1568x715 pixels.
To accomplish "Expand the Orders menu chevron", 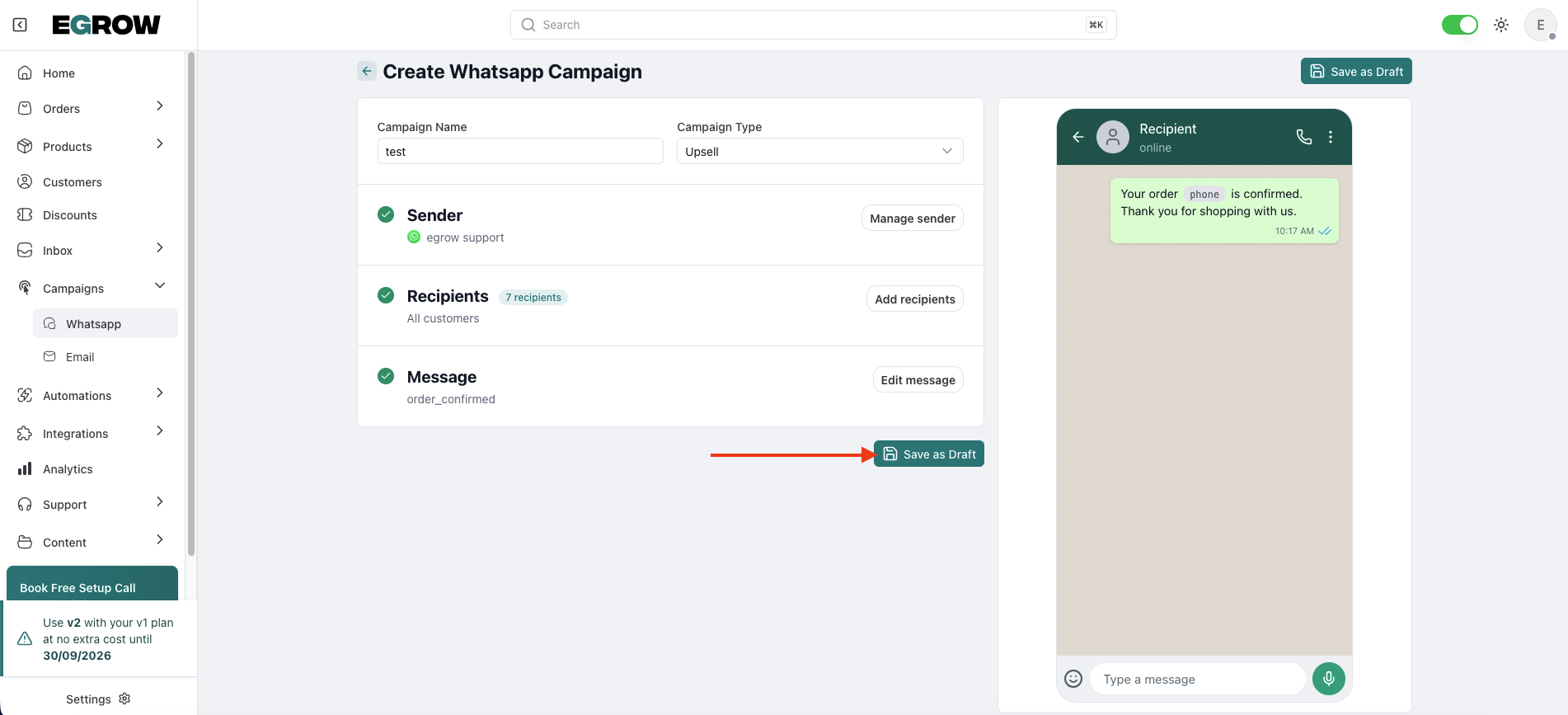I will (x=160, y=106).
